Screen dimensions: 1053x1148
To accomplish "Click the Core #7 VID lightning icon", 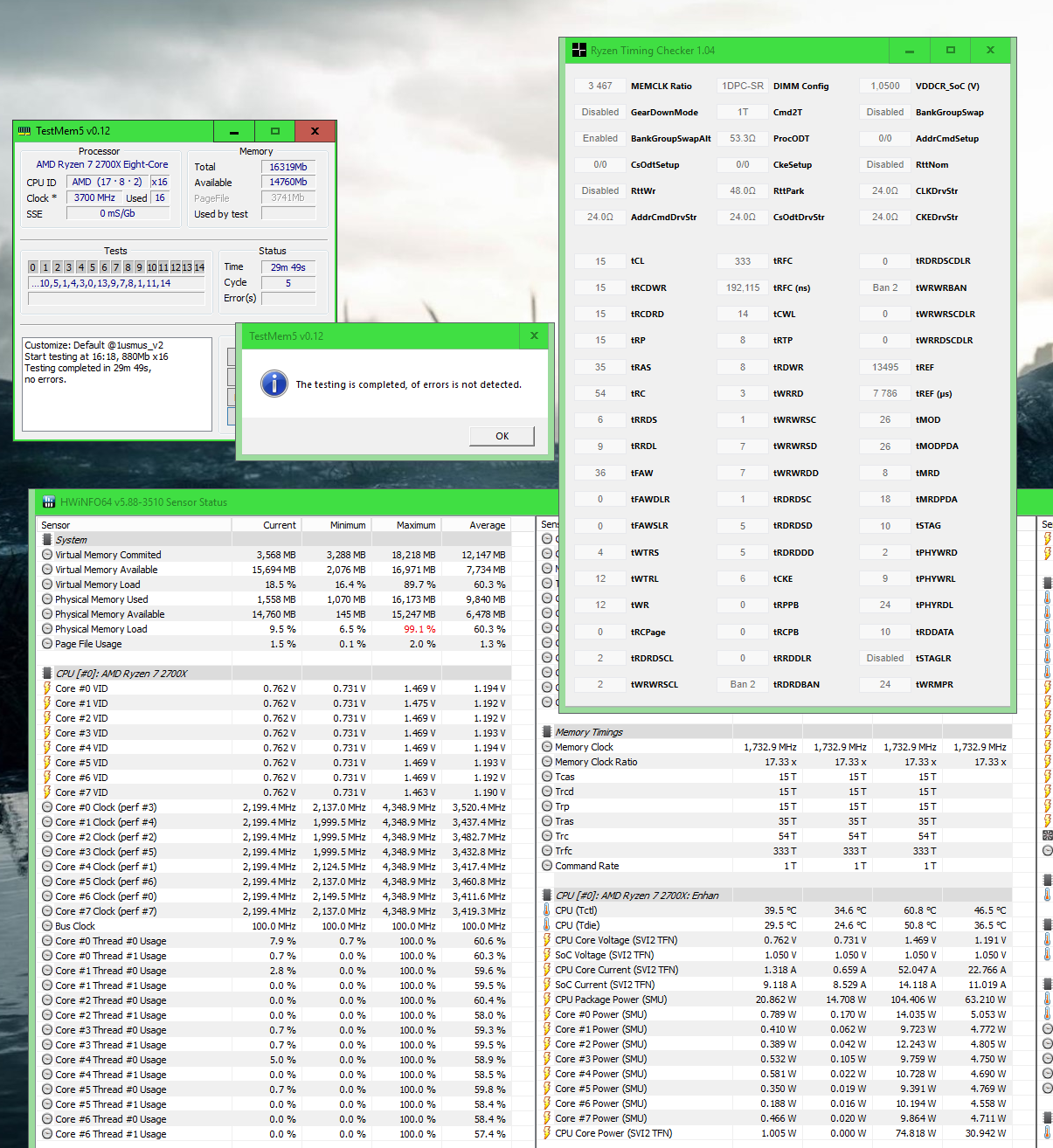I will click(47, 792).
